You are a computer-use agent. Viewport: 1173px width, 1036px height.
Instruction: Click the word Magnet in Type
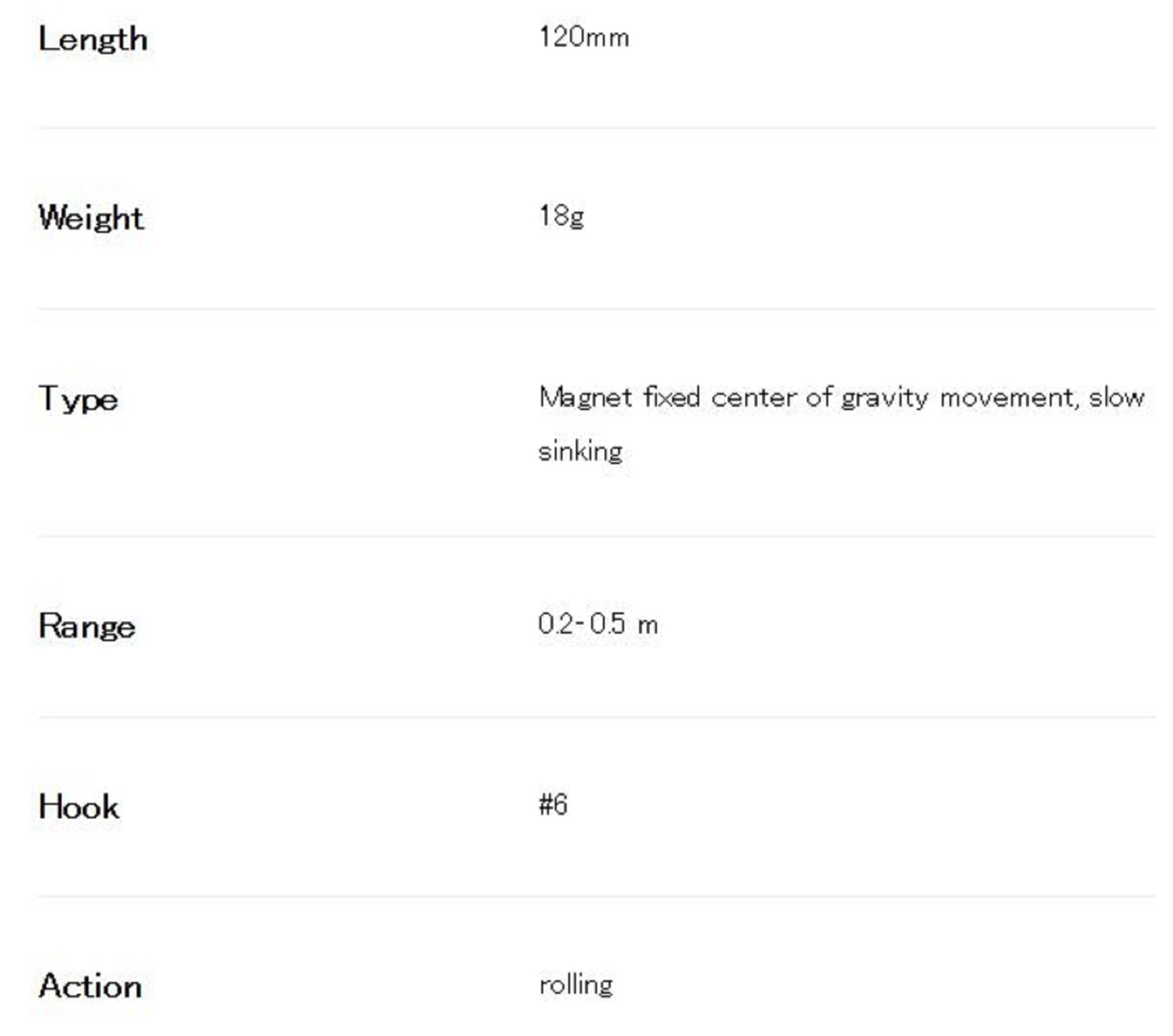pyautogui.click(x=585, y=398)
